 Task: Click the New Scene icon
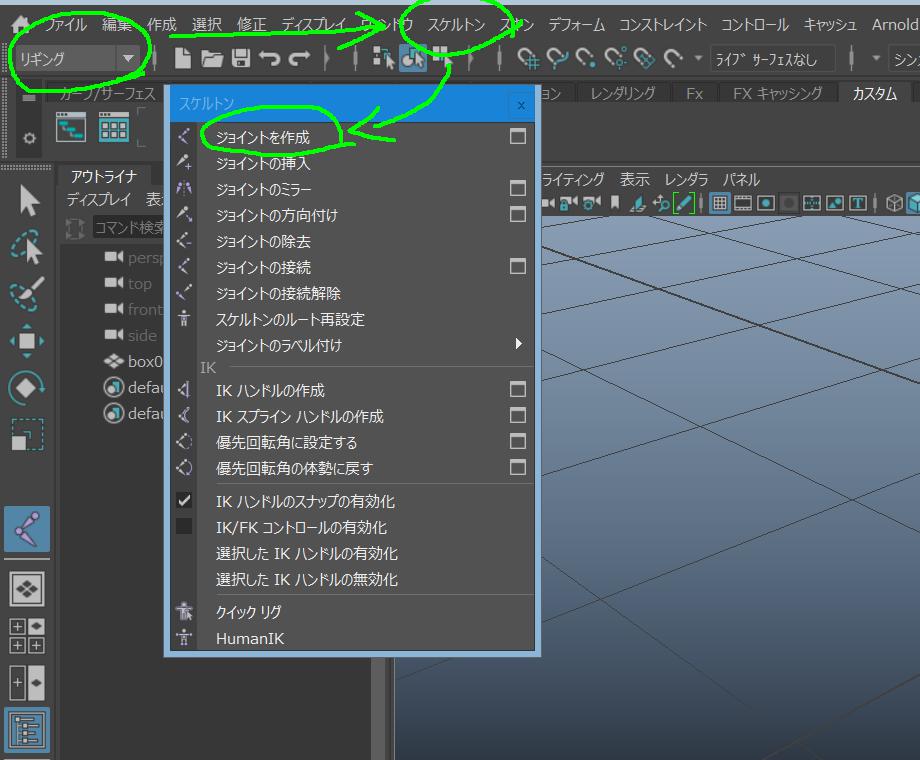pyautogui.click(x=183, y=58)
